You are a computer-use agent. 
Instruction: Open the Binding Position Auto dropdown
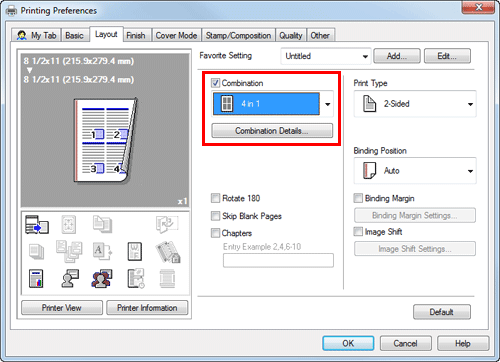coord(415,171)
